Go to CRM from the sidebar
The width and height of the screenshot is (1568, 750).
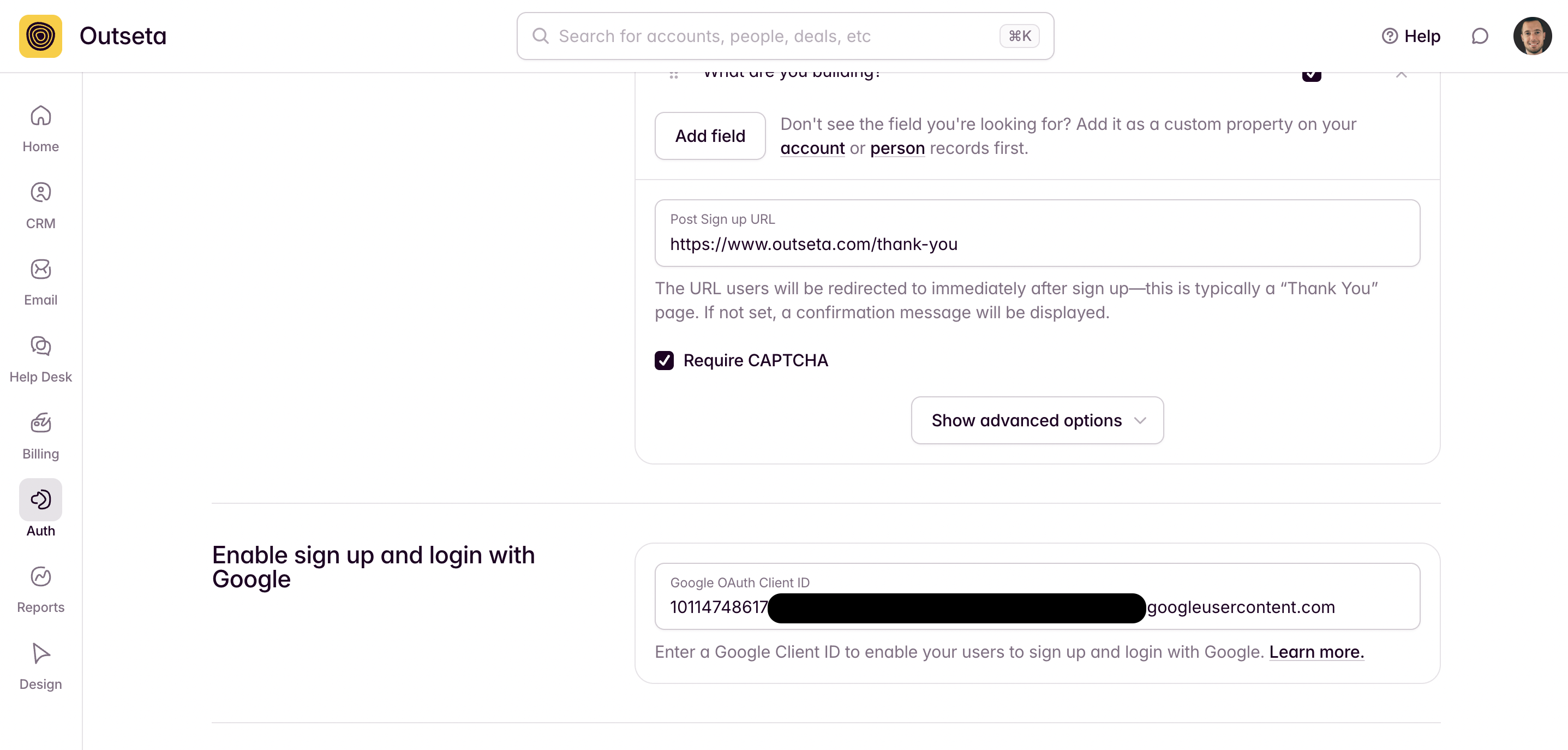tap(41, 206)
